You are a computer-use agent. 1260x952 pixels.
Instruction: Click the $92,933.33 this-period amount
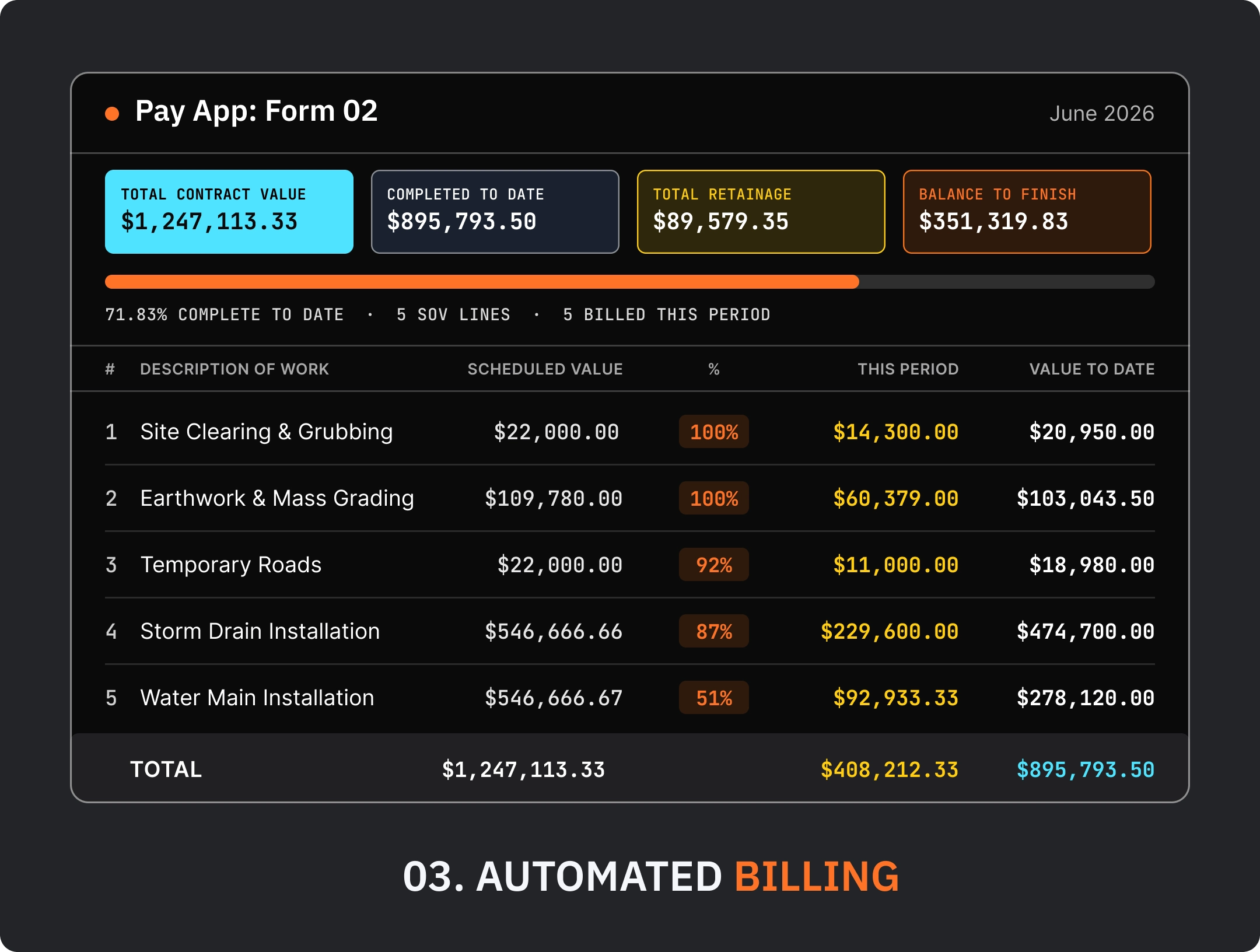(x=895, y=698)
